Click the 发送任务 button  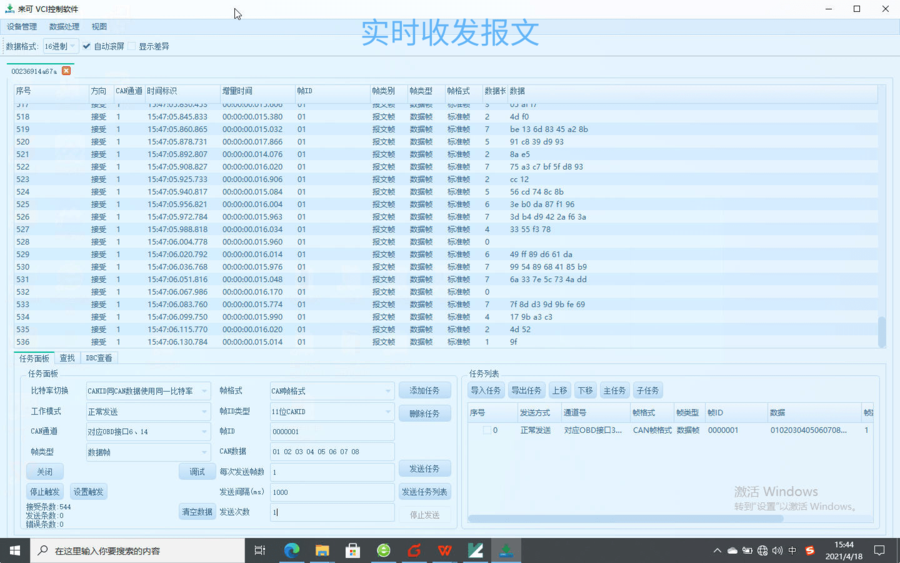pos(425,469)
